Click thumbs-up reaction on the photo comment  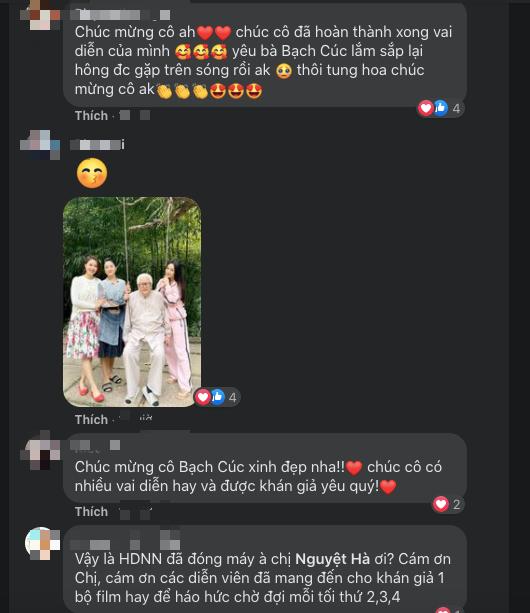tap(217, 397)
